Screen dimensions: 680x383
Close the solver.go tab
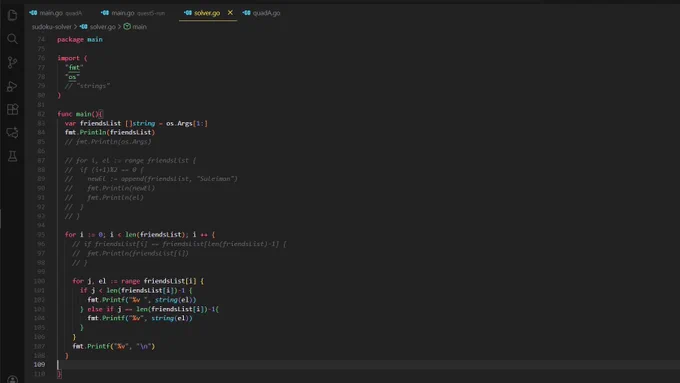(x=230, y=13)
